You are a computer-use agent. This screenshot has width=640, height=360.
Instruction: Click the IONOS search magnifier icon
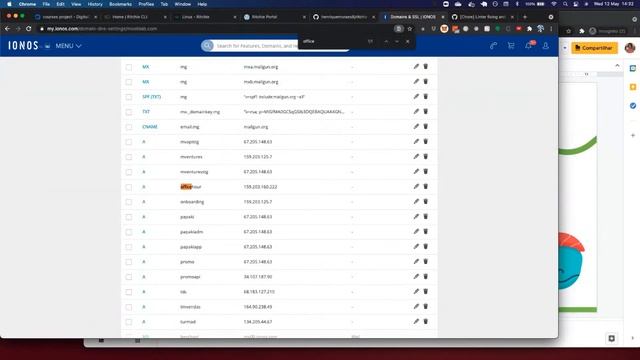pos(207,45)
